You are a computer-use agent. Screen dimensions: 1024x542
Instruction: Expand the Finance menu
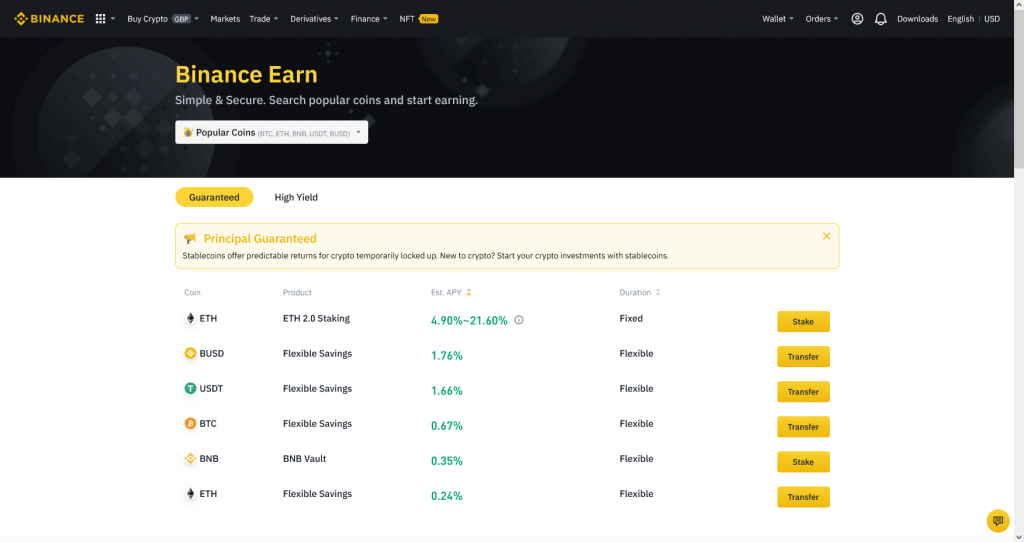(x=369, y=19)
